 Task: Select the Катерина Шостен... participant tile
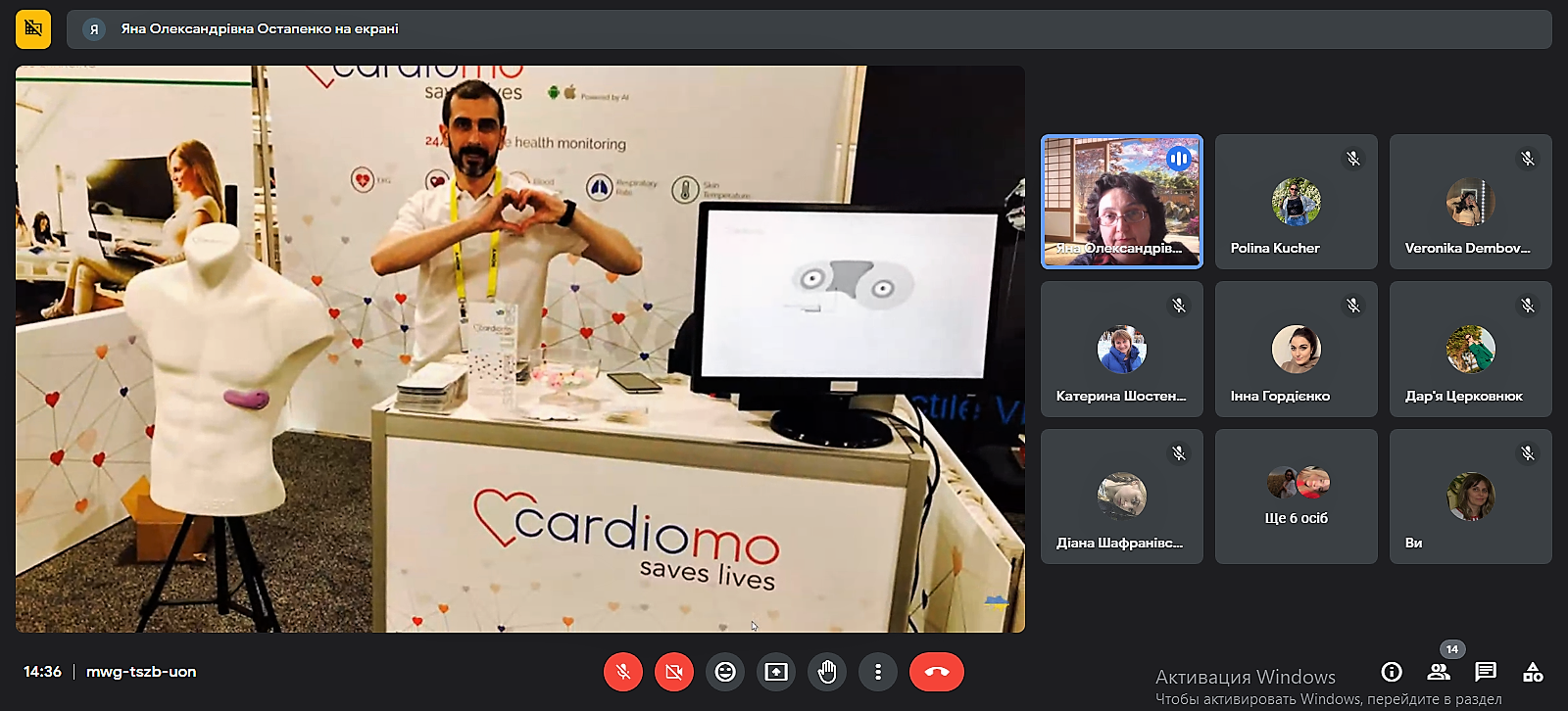click(x=1122, y=350)
